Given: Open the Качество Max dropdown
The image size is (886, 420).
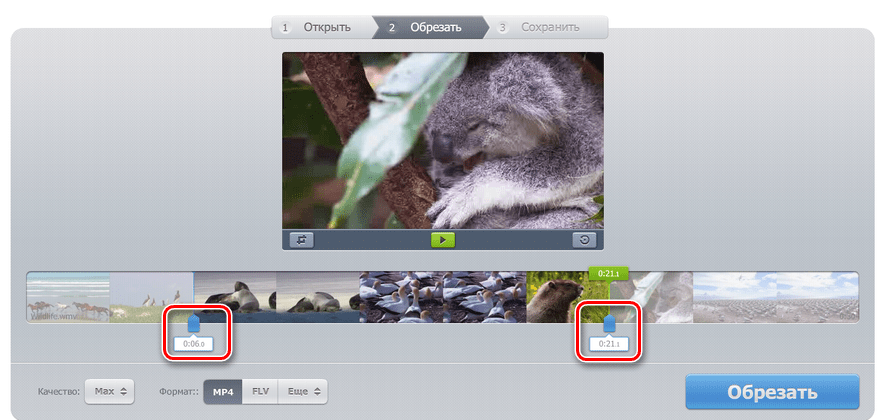Looking at the screenshot, I should click(110, 391).
